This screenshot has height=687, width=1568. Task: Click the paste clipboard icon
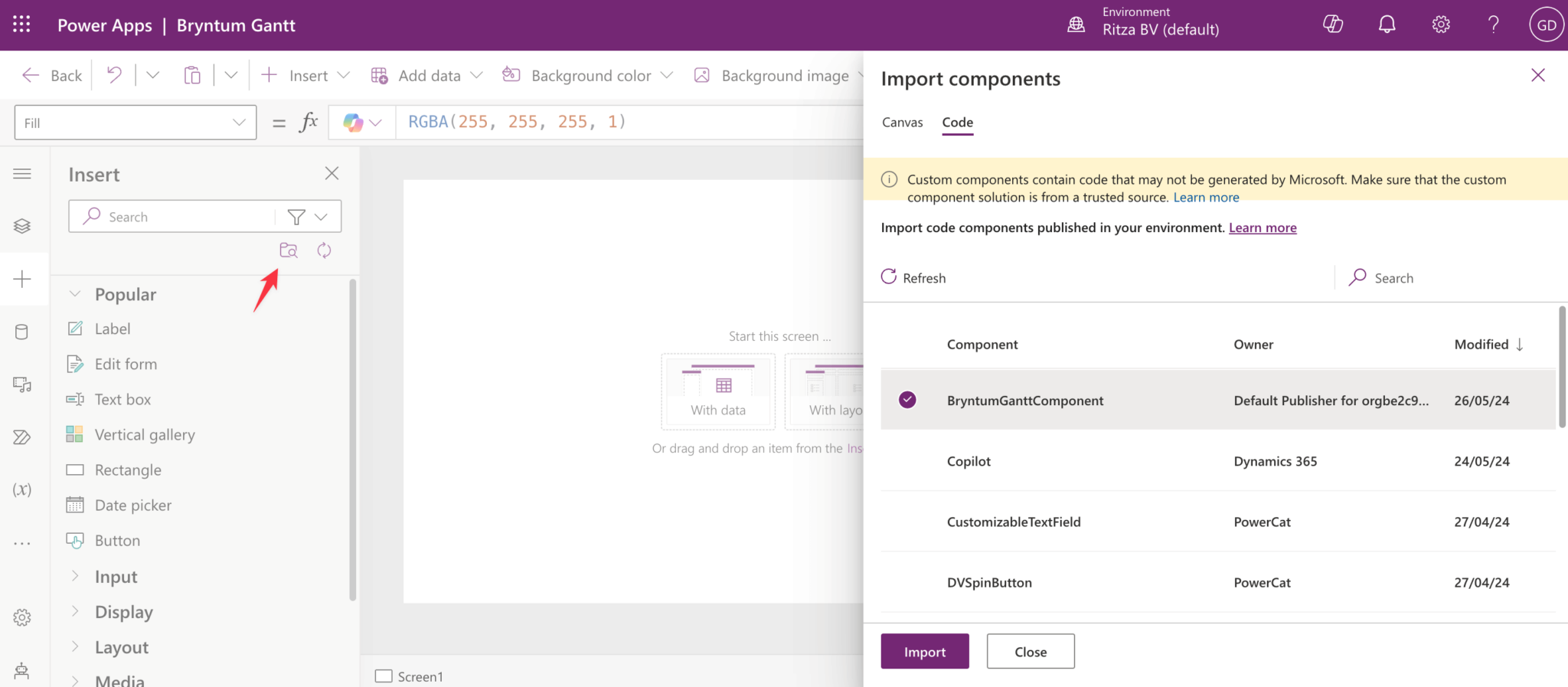[192, 75]
